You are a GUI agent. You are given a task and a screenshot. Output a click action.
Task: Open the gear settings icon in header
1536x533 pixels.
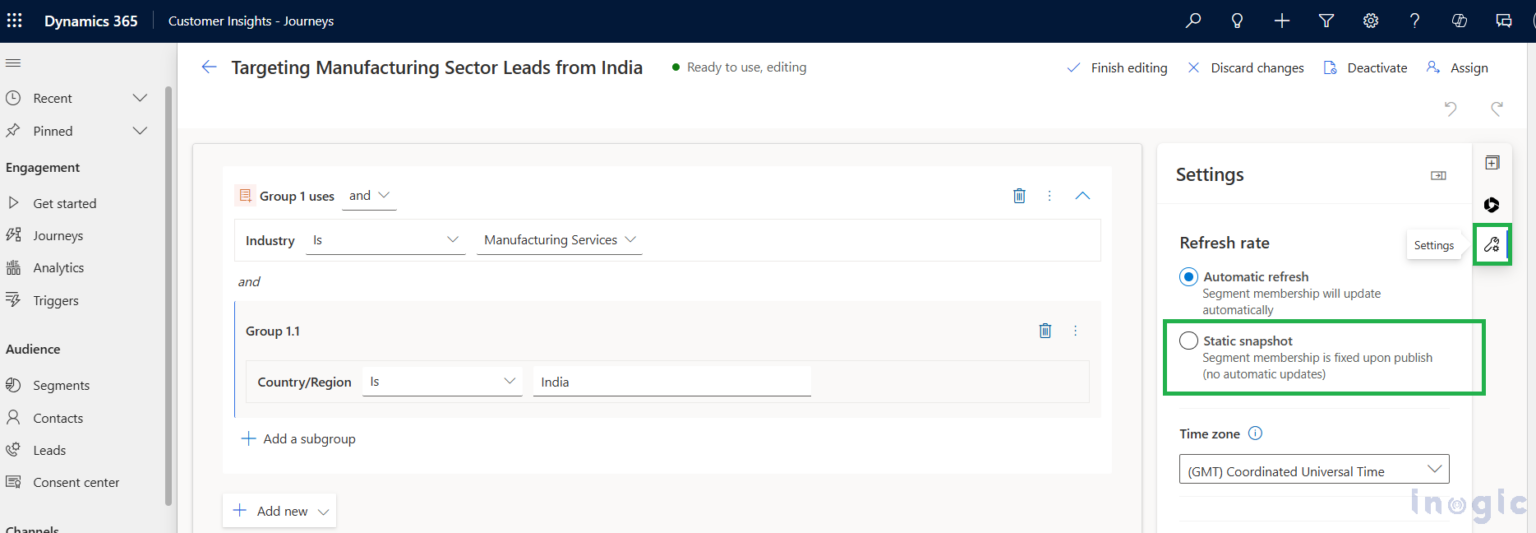pyautogui.click(x=1370, y=21)
